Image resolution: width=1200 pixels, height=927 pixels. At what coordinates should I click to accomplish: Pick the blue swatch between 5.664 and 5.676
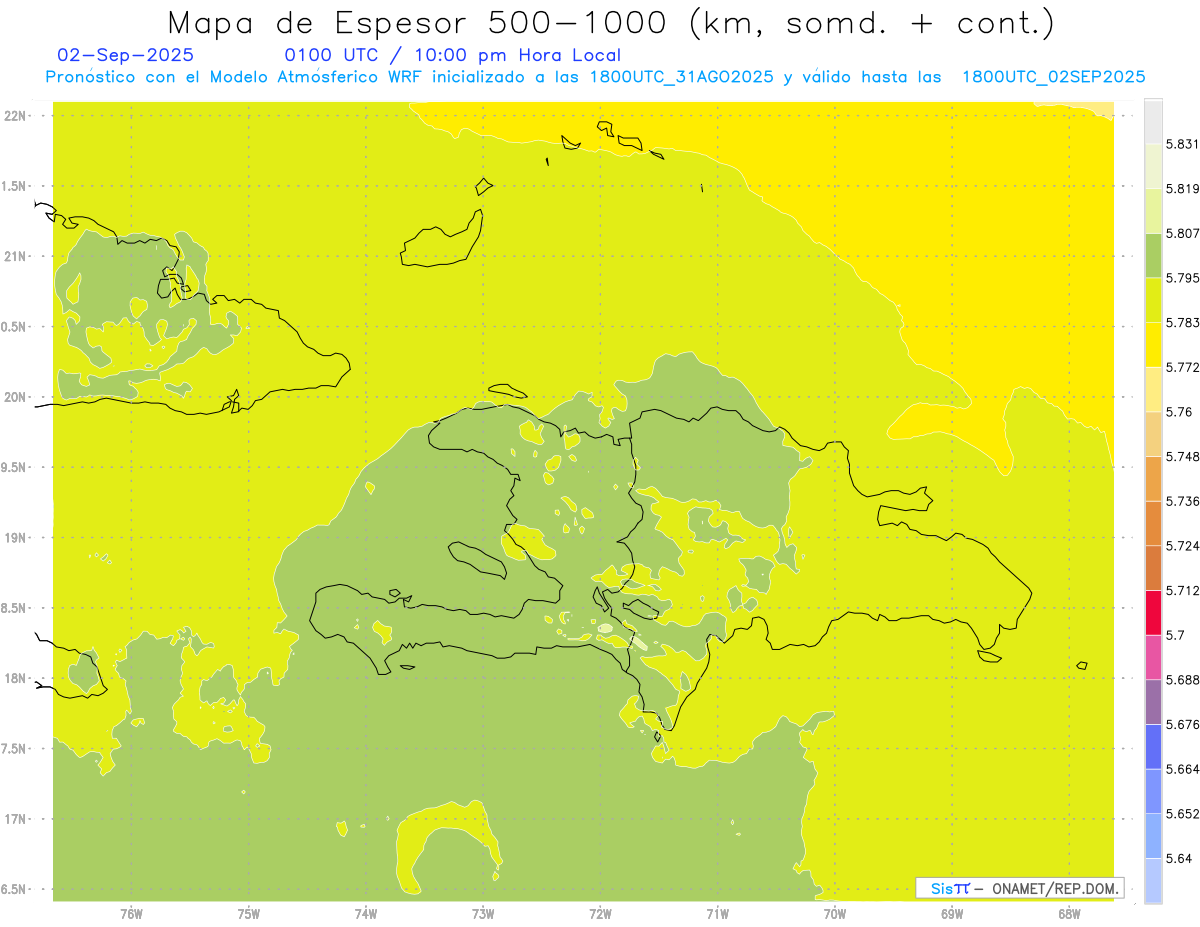coord(1153,746)
